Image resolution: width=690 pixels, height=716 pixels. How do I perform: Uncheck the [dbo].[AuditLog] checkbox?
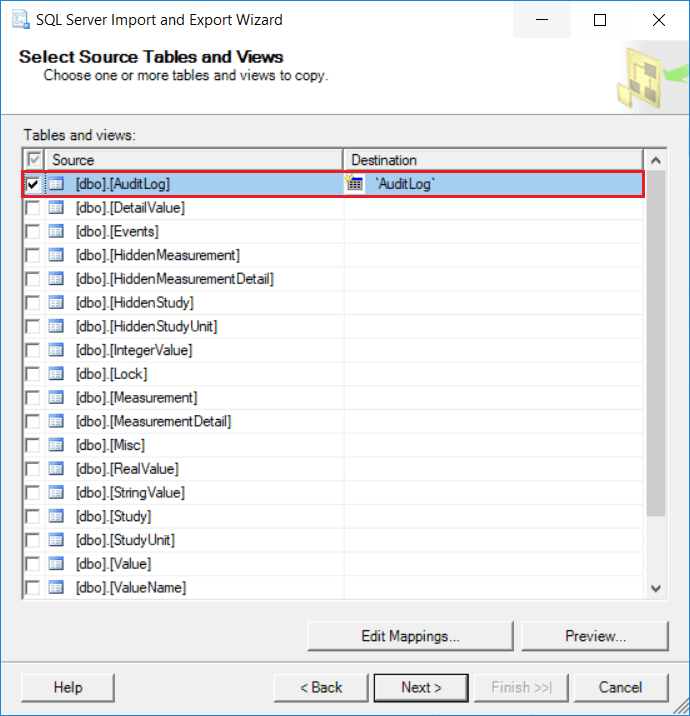(33, 184)
